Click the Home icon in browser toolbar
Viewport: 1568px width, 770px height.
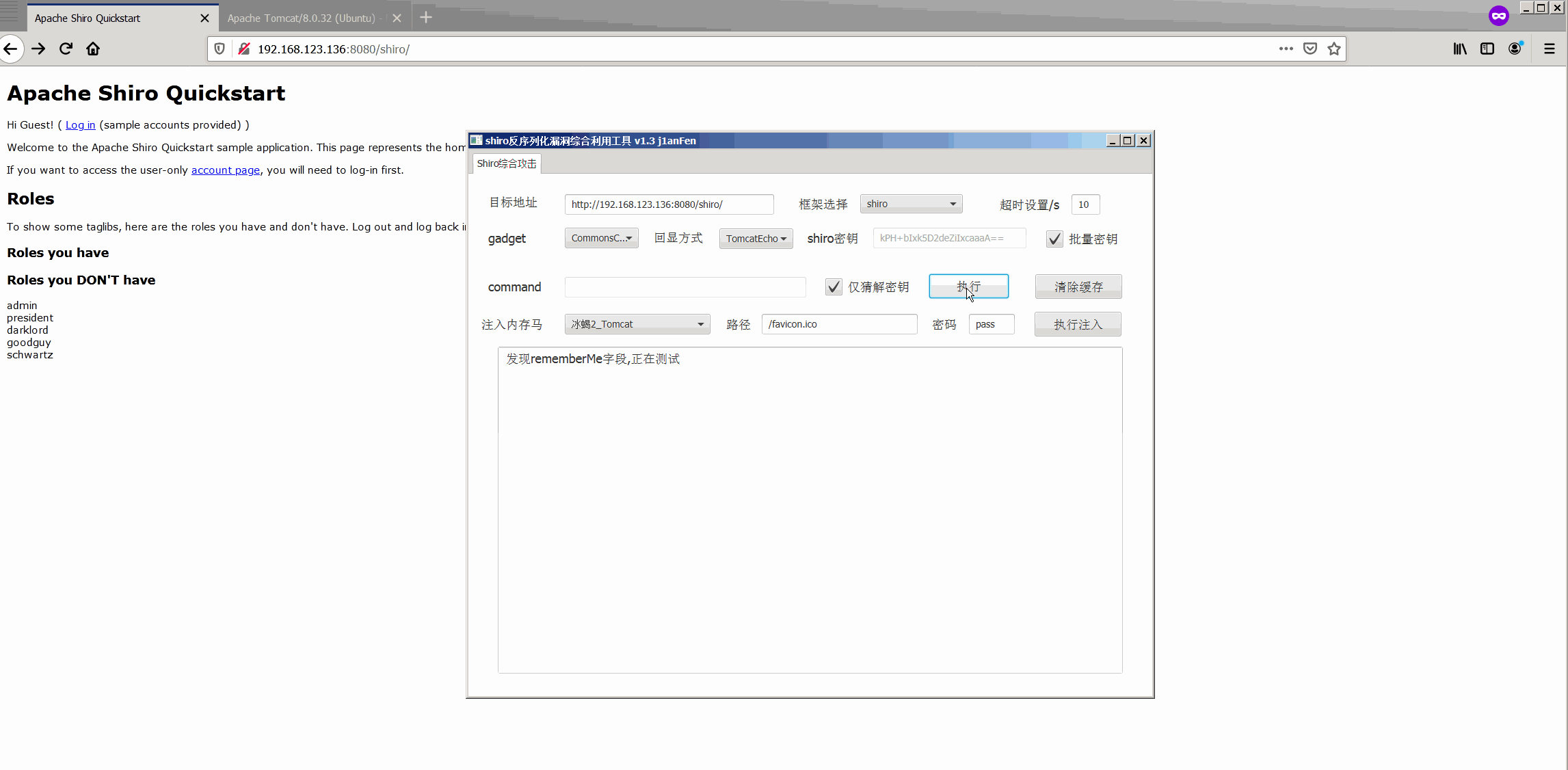click(93, 49)
